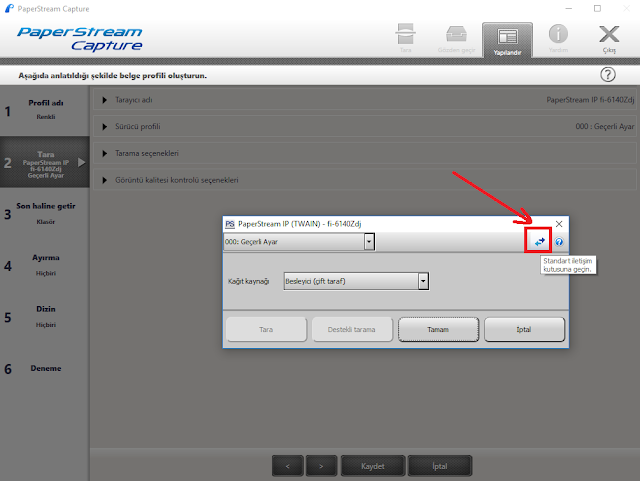Open the Gözden geçir toolbar icon

point(456,39)
